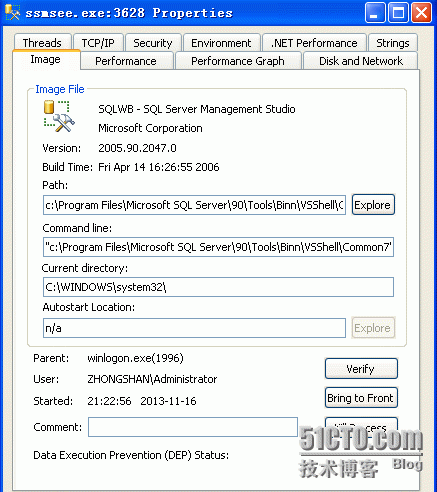Select the Image tab
The width and height of the screenshot is (437, 492).
click(x=46, y=59)
